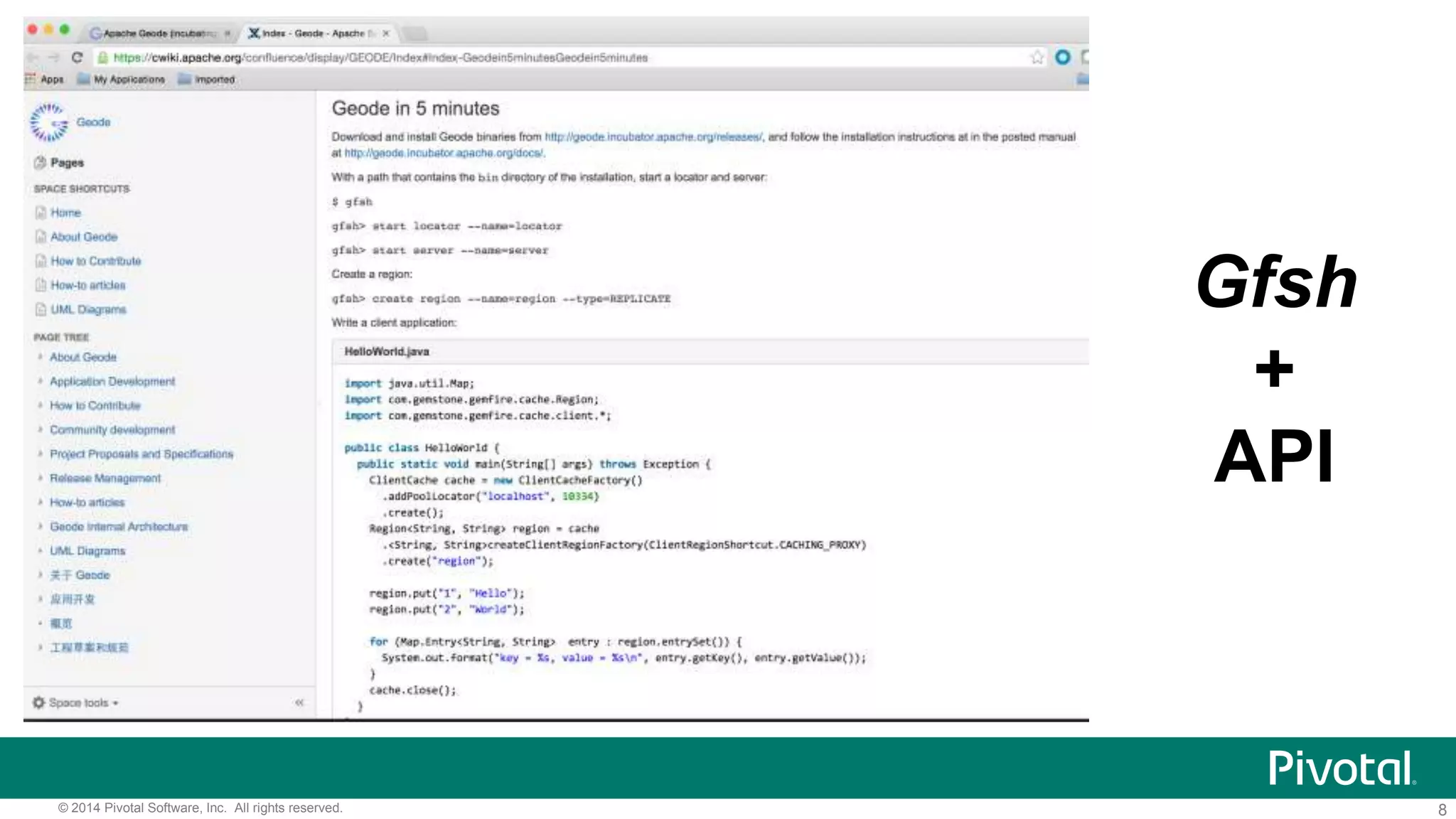Open geode.incubator.apache.org/docs link
This screenshot has height=819, width=1456.
tap(444, 153)
